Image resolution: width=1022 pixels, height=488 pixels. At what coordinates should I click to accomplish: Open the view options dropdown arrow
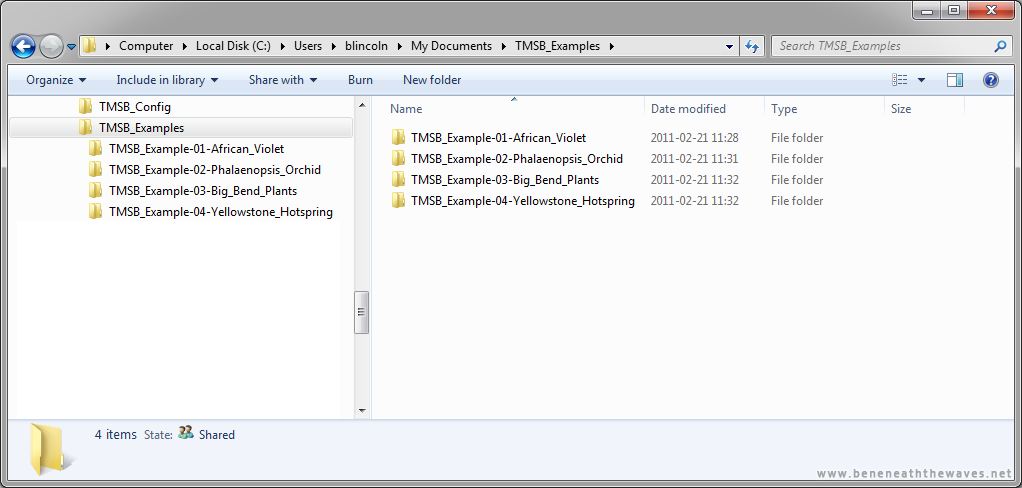click(921, 80)
